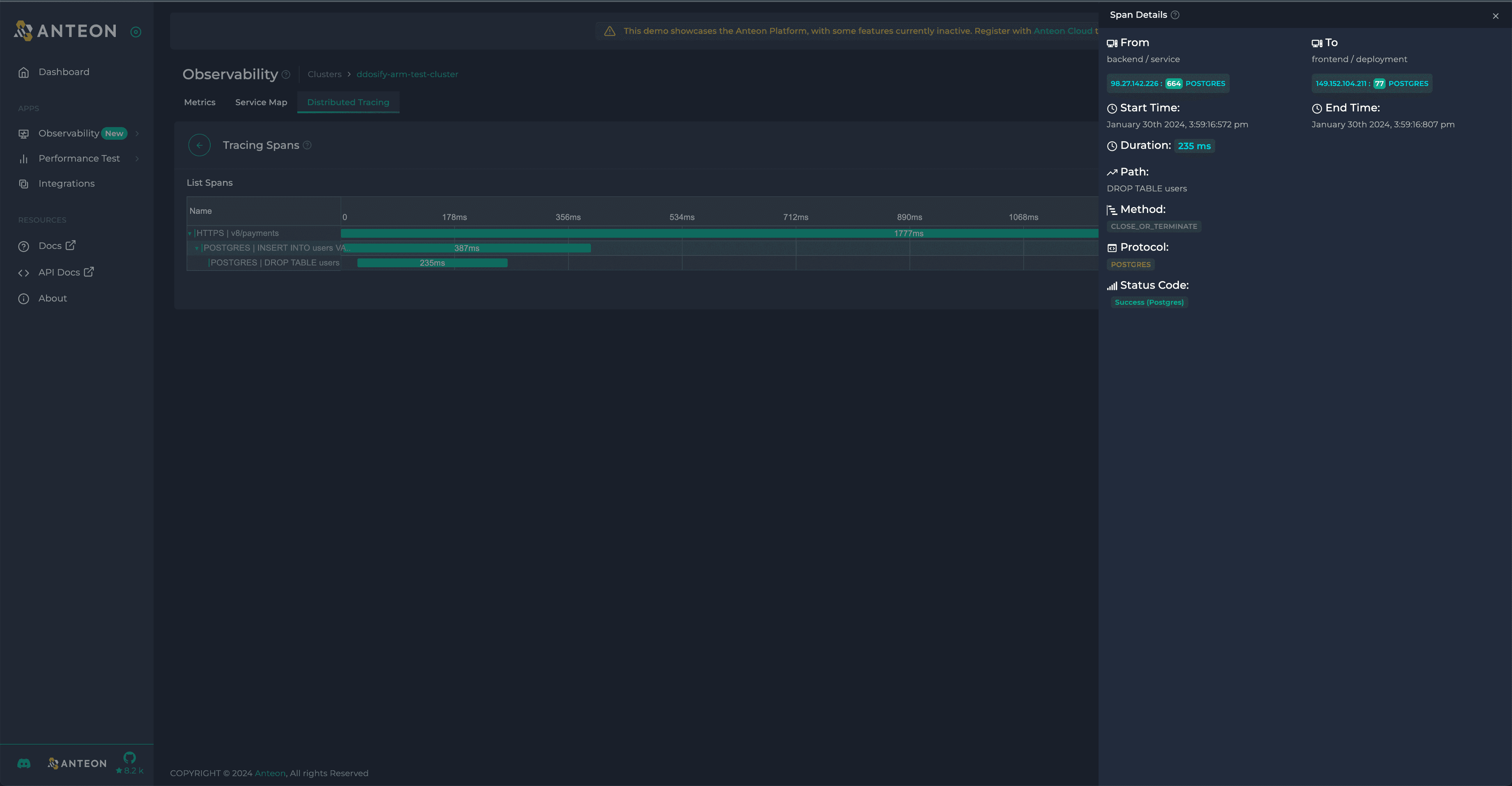This screenshot has width=1512, height=786.
Task: Click the back arrow beside Tracing Spans
Action: [200, 145]
